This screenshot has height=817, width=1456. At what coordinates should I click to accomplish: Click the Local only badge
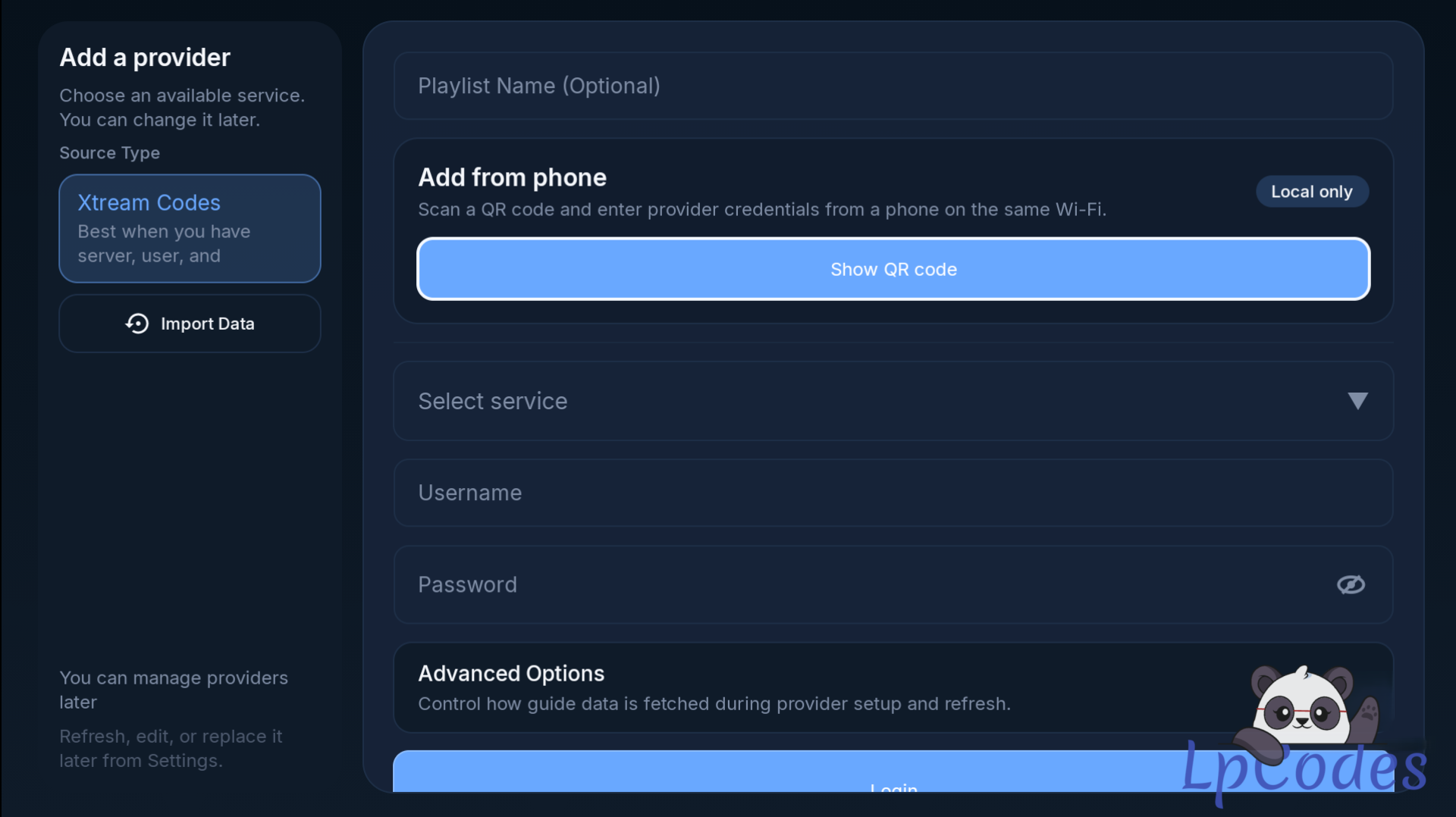pyautogui.click(x=1312, y=192)
